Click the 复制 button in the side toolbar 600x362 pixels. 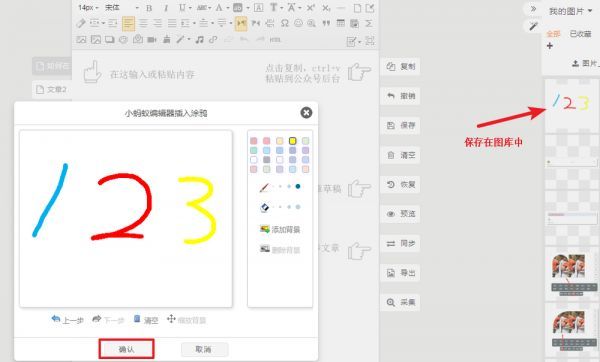click(400, 67)
